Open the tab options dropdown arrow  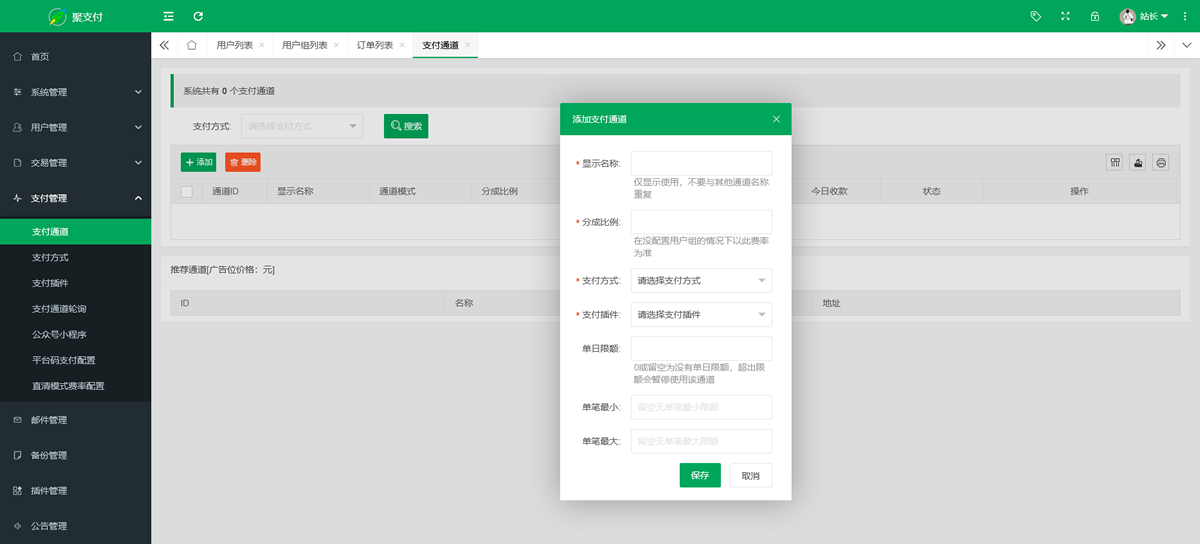pos(1187,45)
